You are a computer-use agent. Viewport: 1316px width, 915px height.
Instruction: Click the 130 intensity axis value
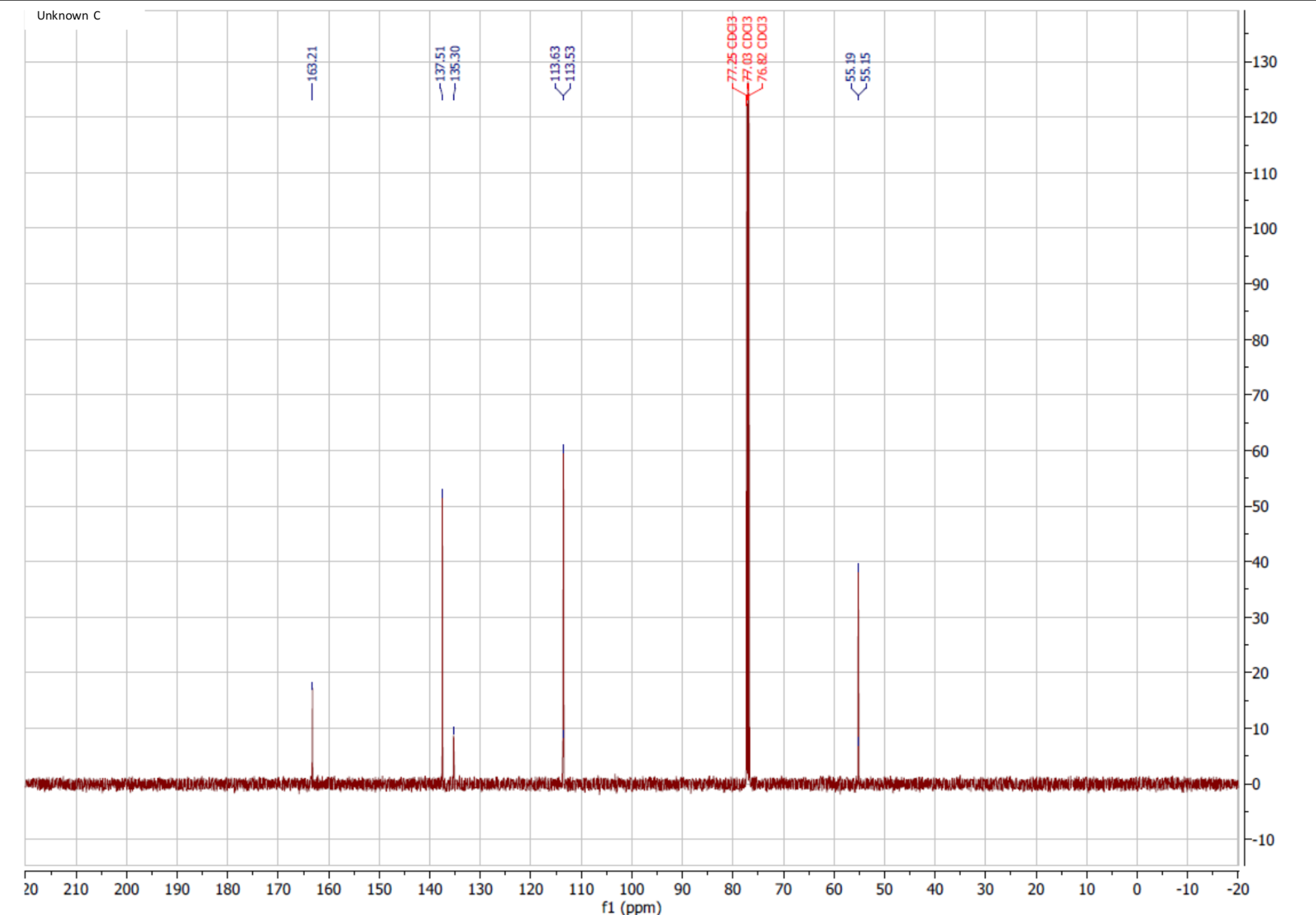pos(1264,62)
